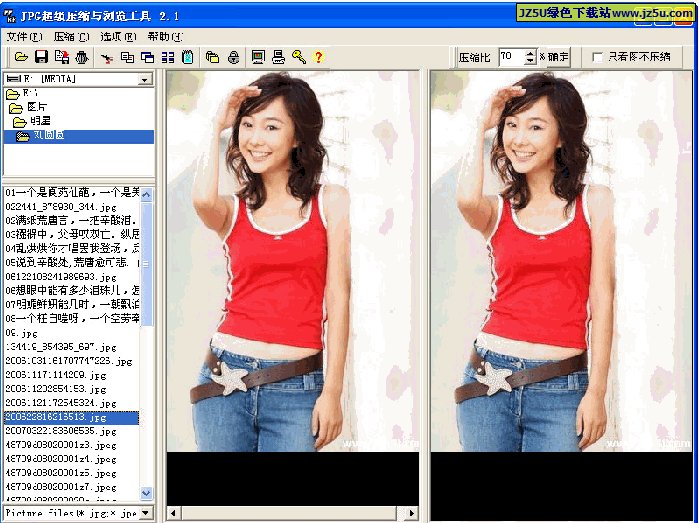
Task: Open the 文件 menu
Action: pos(25,37)
